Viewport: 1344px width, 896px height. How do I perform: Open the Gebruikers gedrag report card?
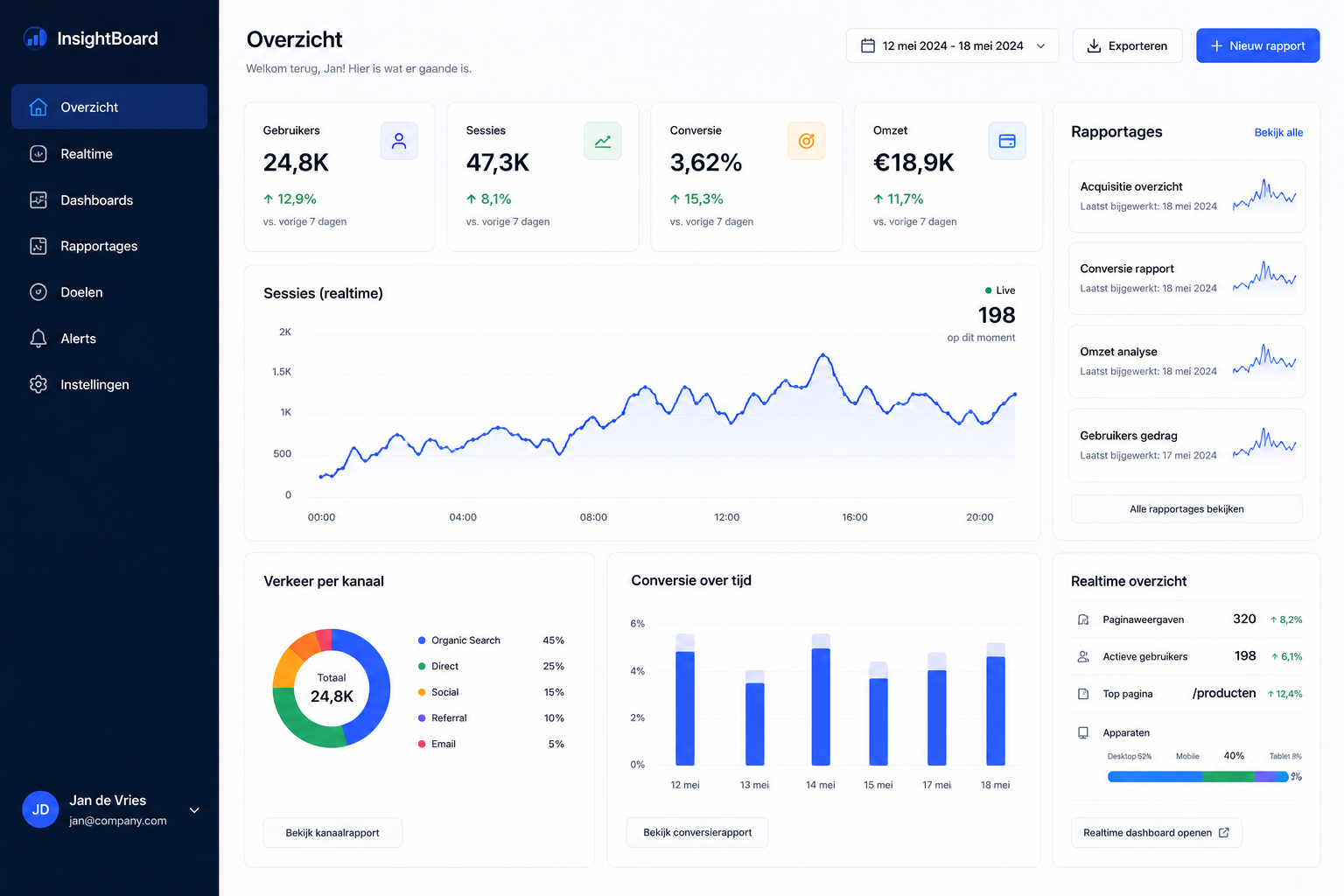pos(1186,445)
